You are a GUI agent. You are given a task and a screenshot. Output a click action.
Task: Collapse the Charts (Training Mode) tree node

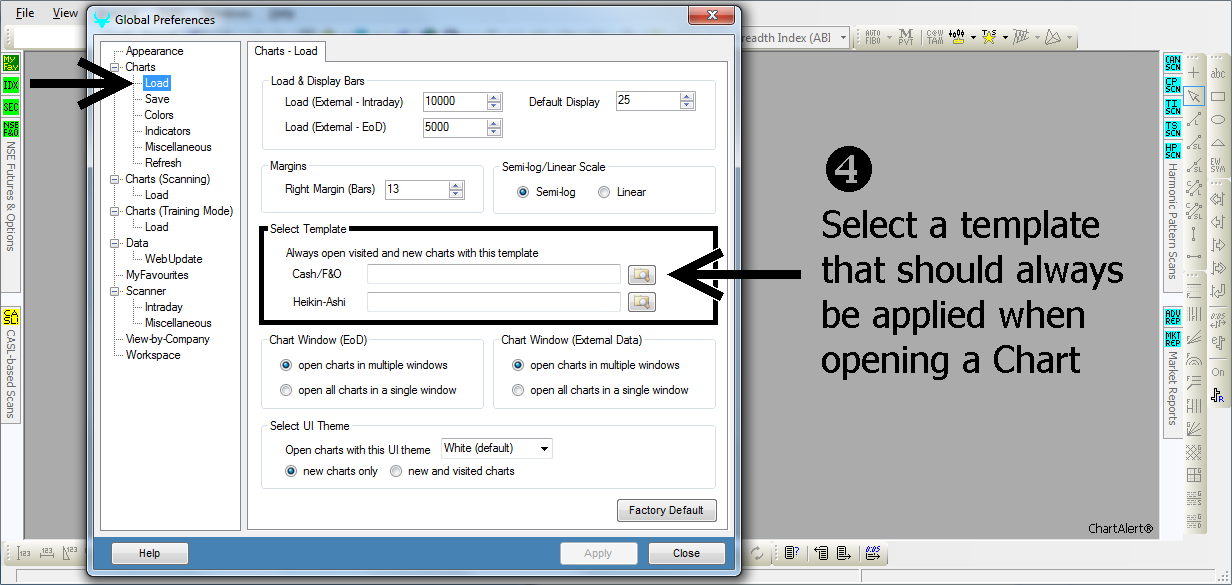point(116,211)
